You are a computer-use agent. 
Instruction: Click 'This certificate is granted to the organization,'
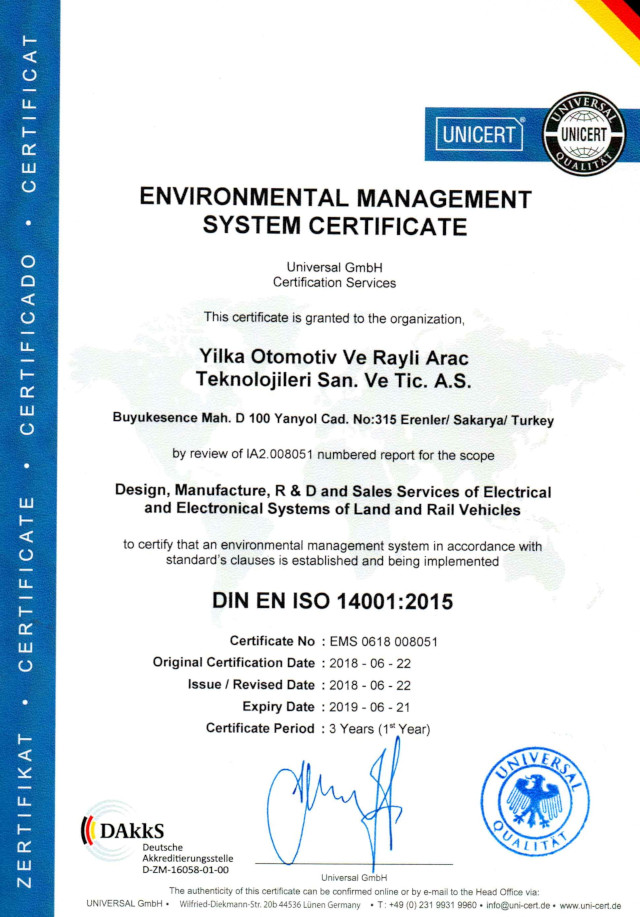click(x=335, y=319)
